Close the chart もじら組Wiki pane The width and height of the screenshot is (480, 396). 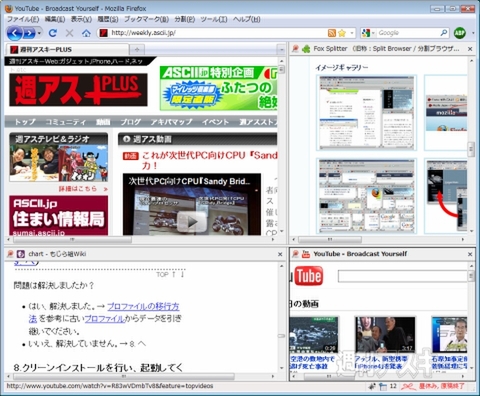coord(280,254)
